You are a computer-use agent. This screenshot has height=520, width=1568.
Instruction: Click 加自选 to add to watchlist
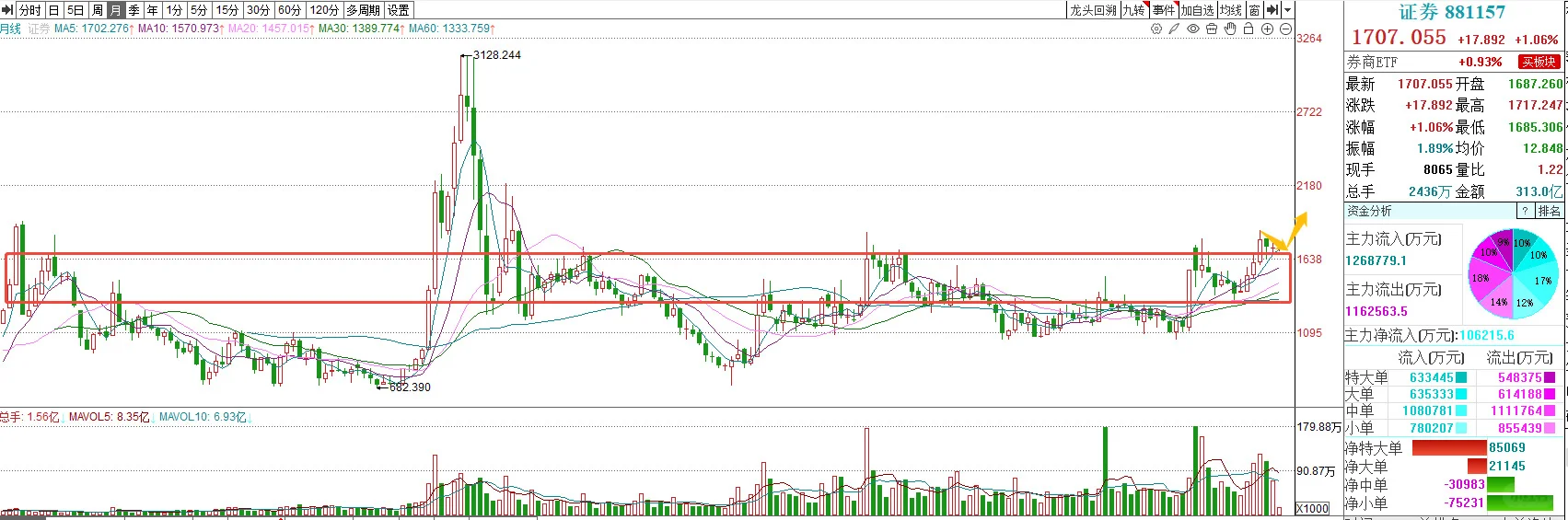tap(1198, 10)
